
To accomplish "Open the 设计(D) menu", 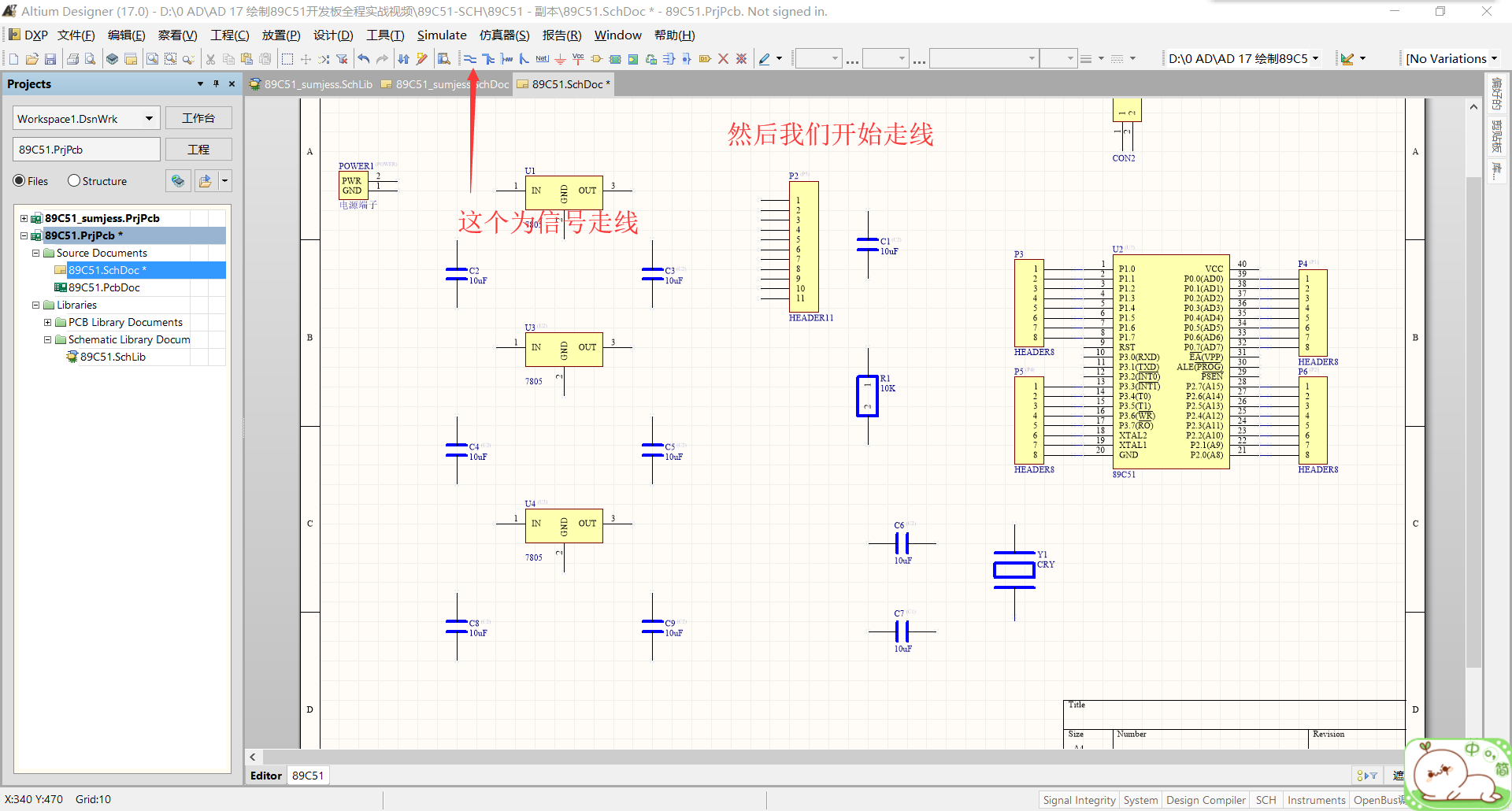I will tap(333, 35).
